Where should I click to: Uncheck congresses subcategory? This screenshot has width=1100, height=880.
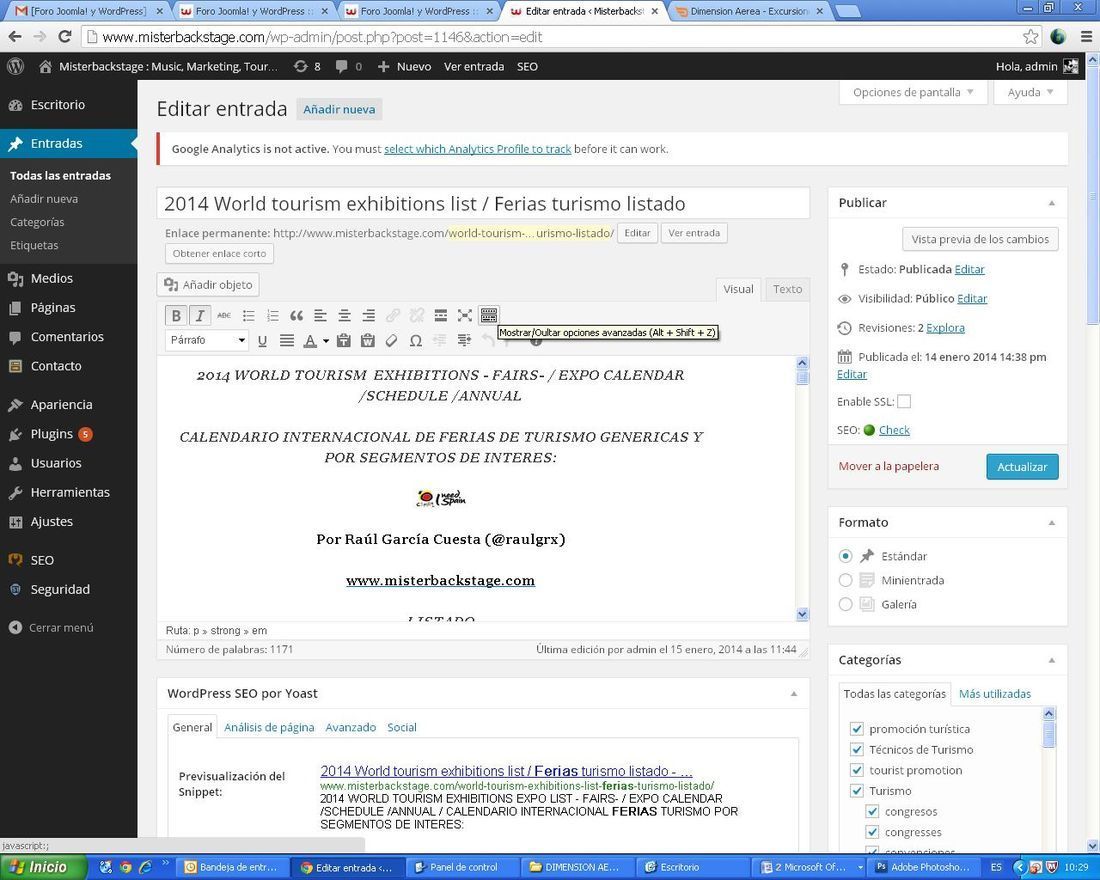tap(872, 832)
